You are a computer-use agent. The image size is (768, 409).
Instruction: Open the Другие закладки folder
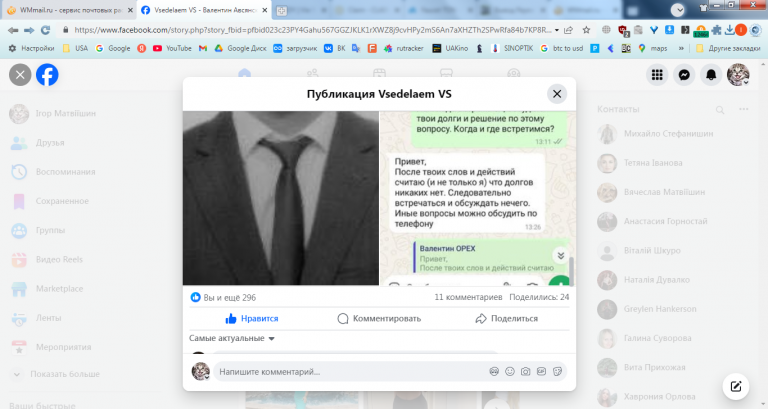[728, 48]
